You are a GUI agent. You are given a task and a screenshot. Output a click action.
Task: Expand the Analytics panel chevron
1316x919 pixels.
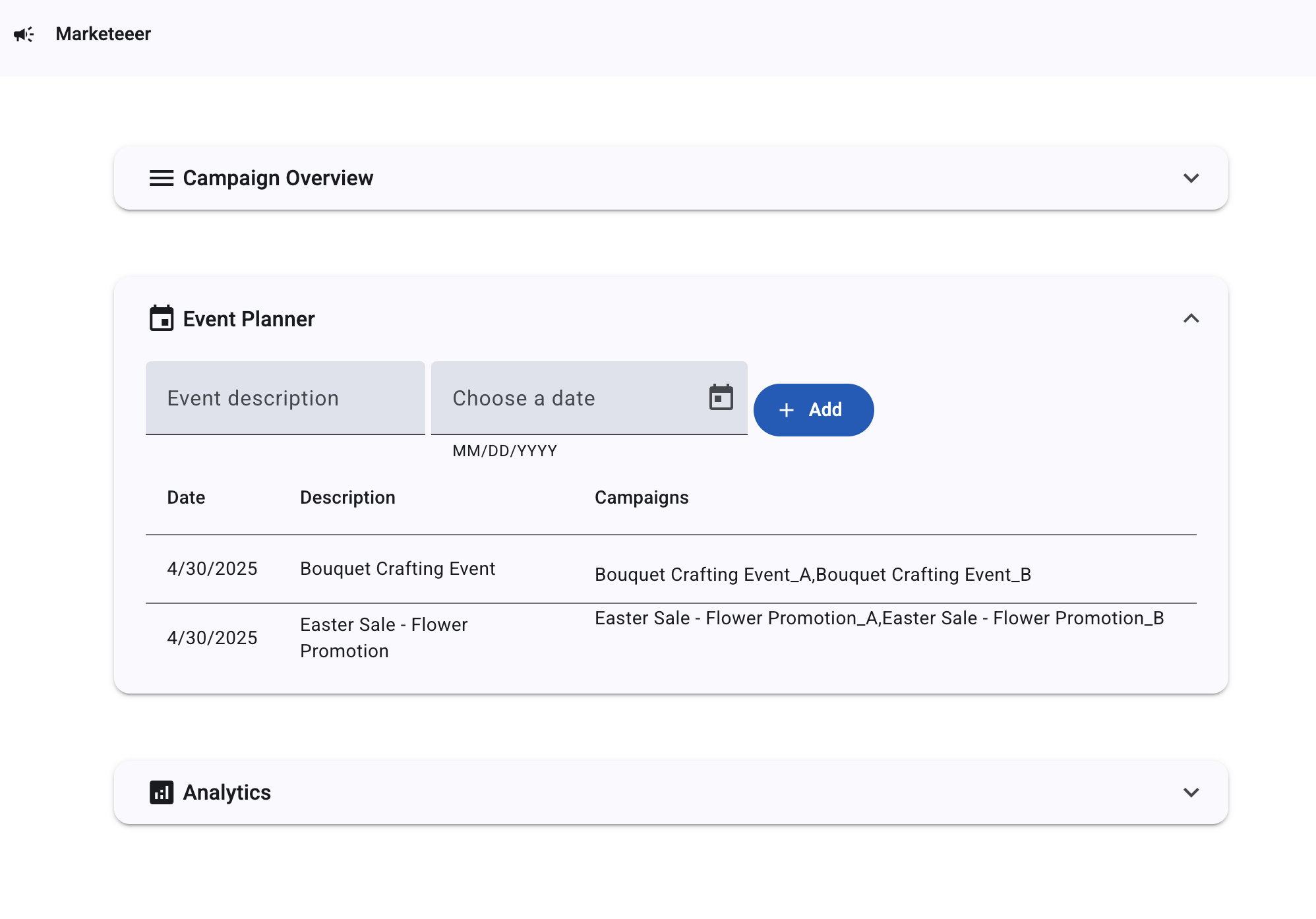click(1191, 792)
